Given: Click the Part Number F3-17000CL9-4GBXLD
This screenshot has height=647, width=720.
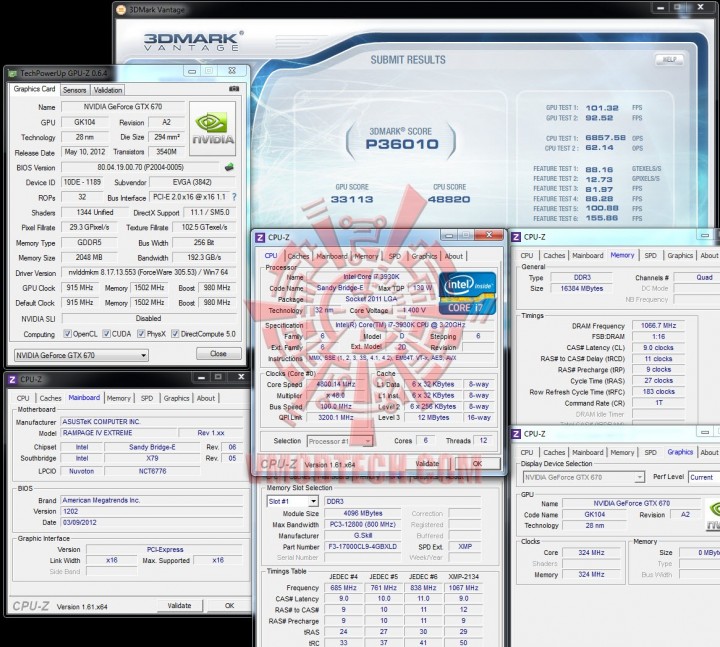Looking at the screenshot, I should [x=363, y=546].
